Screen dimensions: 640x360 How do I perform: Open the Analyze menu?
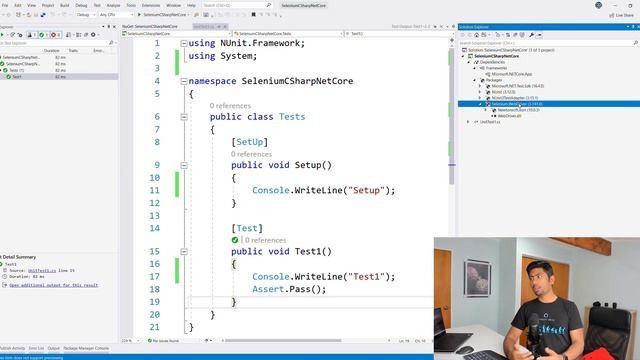pyautogui.click(x=113, y=5)
